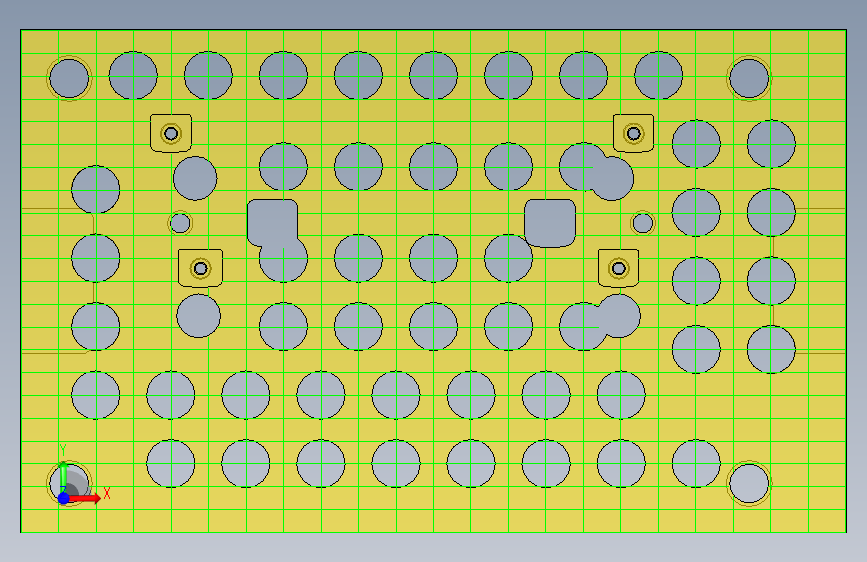Select the counterbored hole in the top-right corner
Screen dimensions: 867x562
coord(749,78)
